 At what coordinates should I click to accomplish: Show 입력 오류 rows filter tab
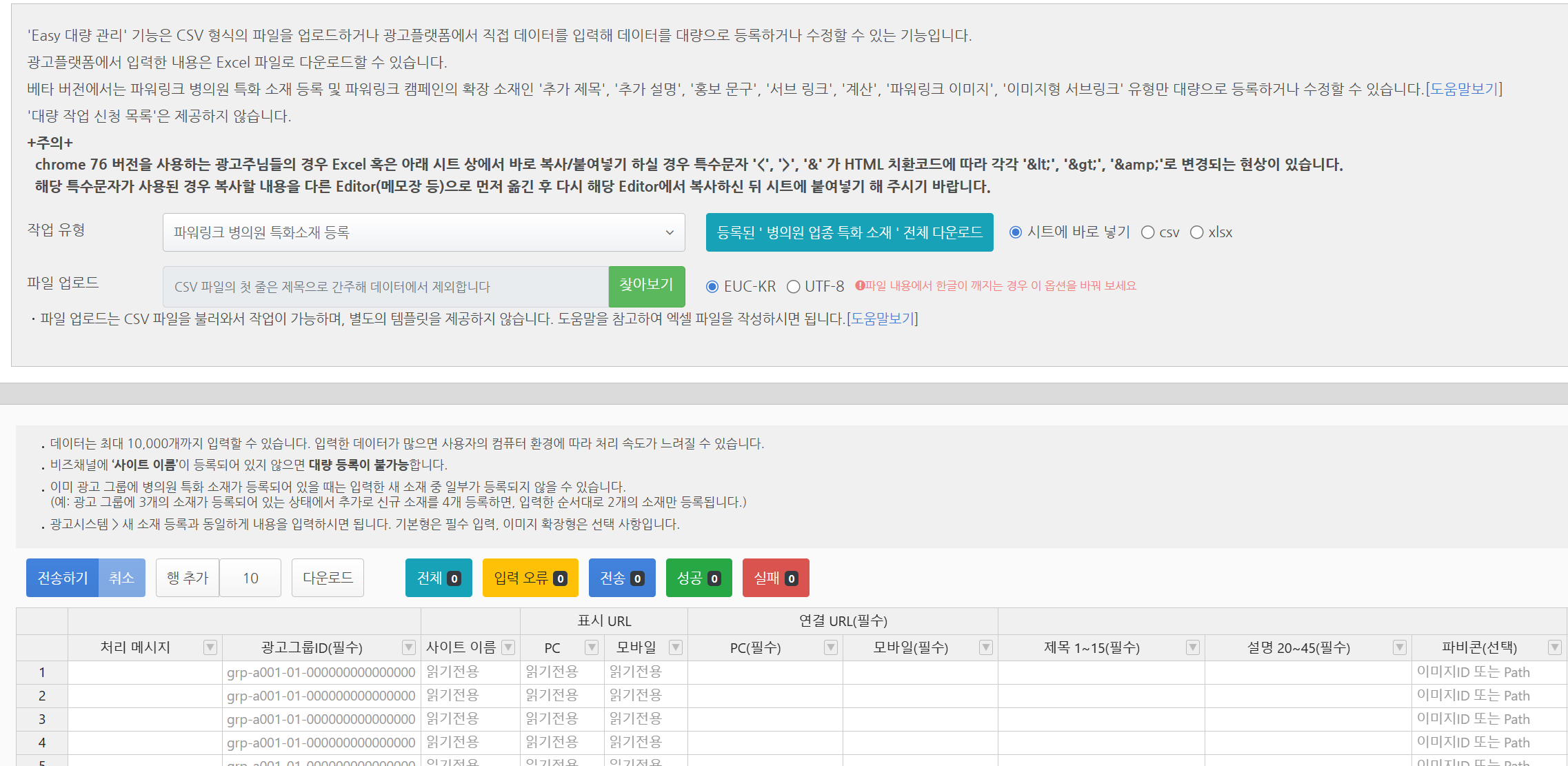(530, 578)
